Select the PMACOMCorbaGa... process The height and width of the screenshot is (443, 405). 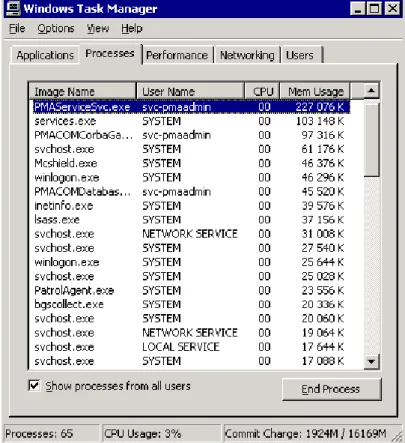pyautogui.click(x=189, y=135)
